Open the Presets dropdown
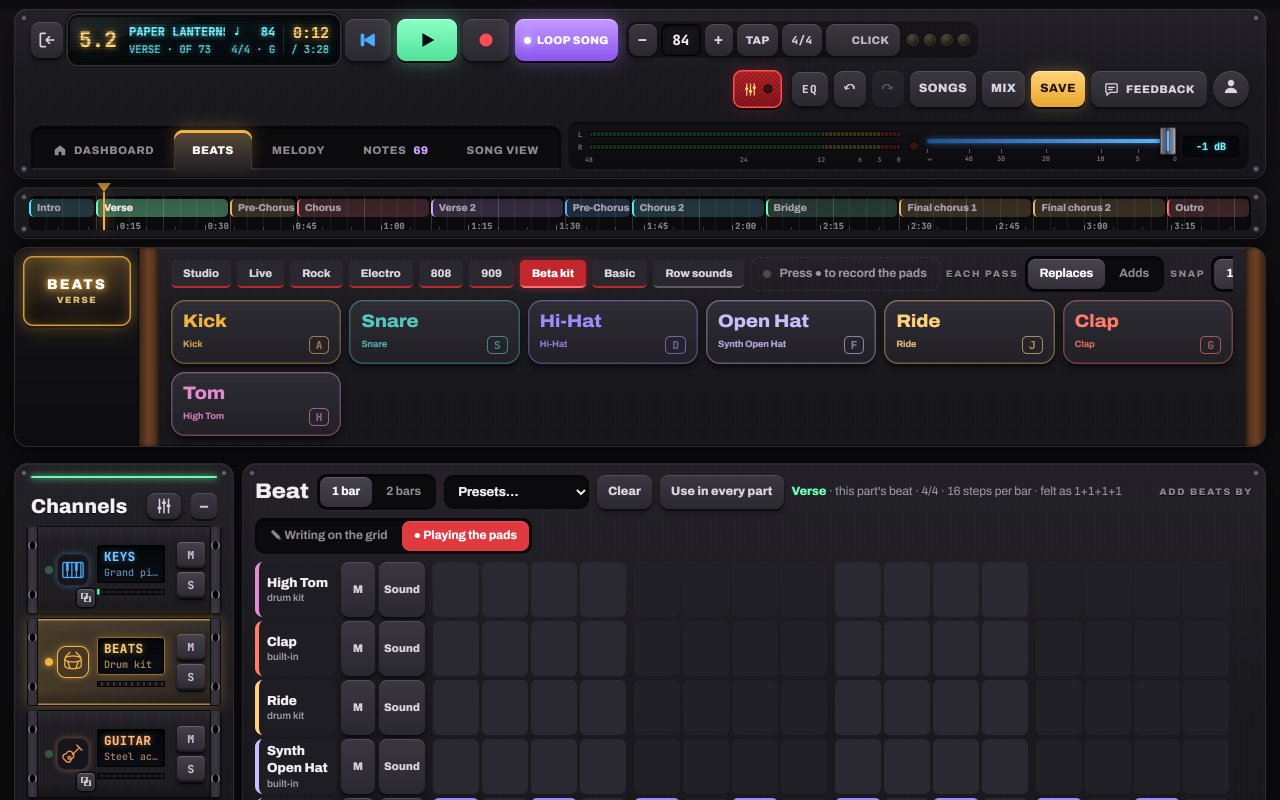The width and height of the screenshot is (1280, 800). (x=517, y=491)
